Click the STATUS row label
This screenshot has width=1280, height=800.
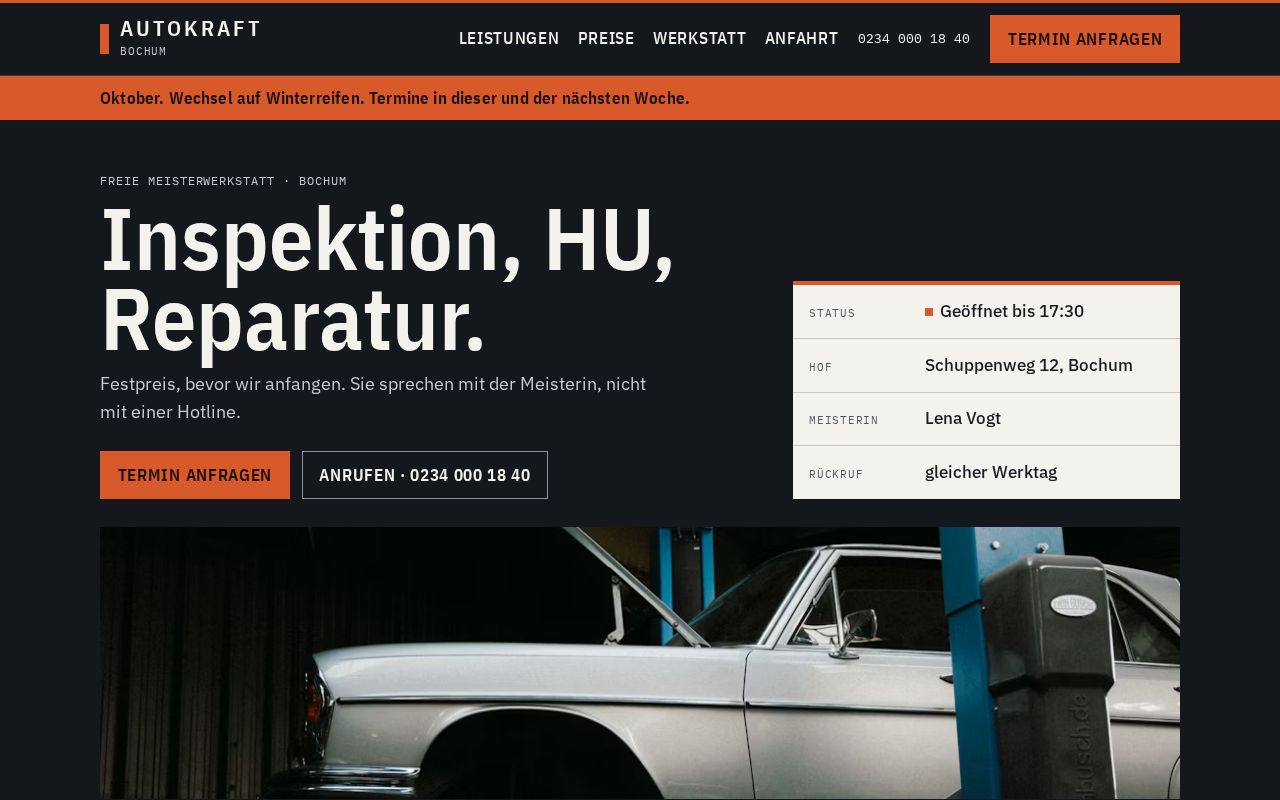point(832,313)
